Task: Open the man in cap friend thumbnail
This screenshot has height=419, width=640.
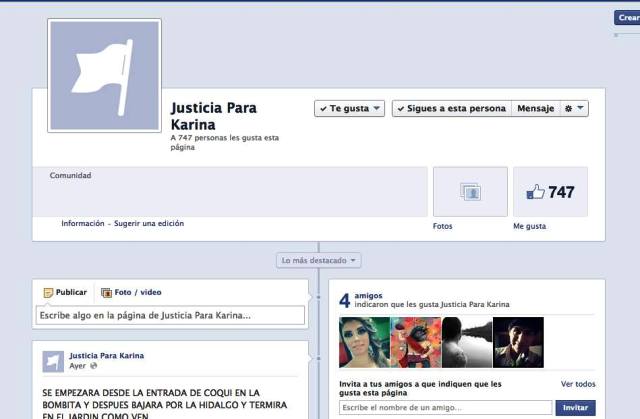Action: click(518, 342)
